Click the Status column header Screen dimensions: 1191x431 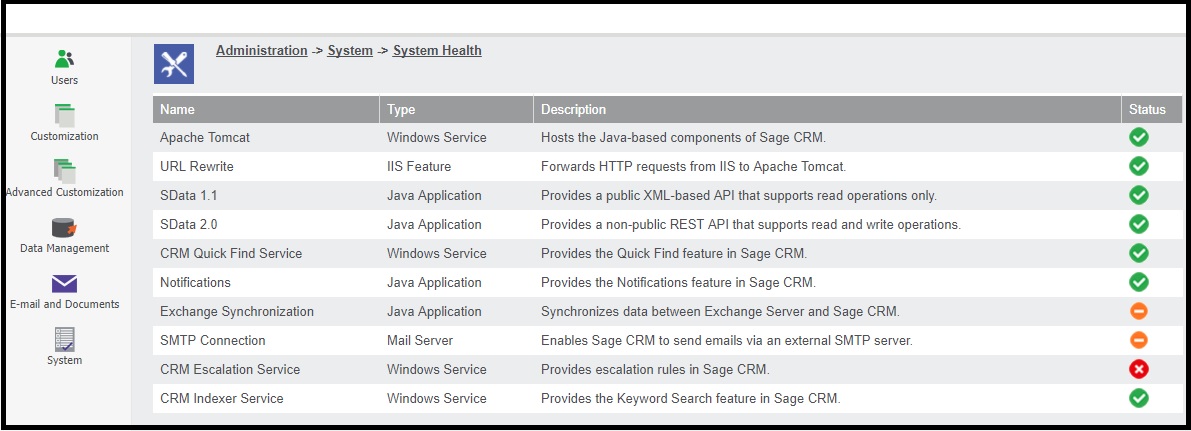click(x=1147, y=109)
